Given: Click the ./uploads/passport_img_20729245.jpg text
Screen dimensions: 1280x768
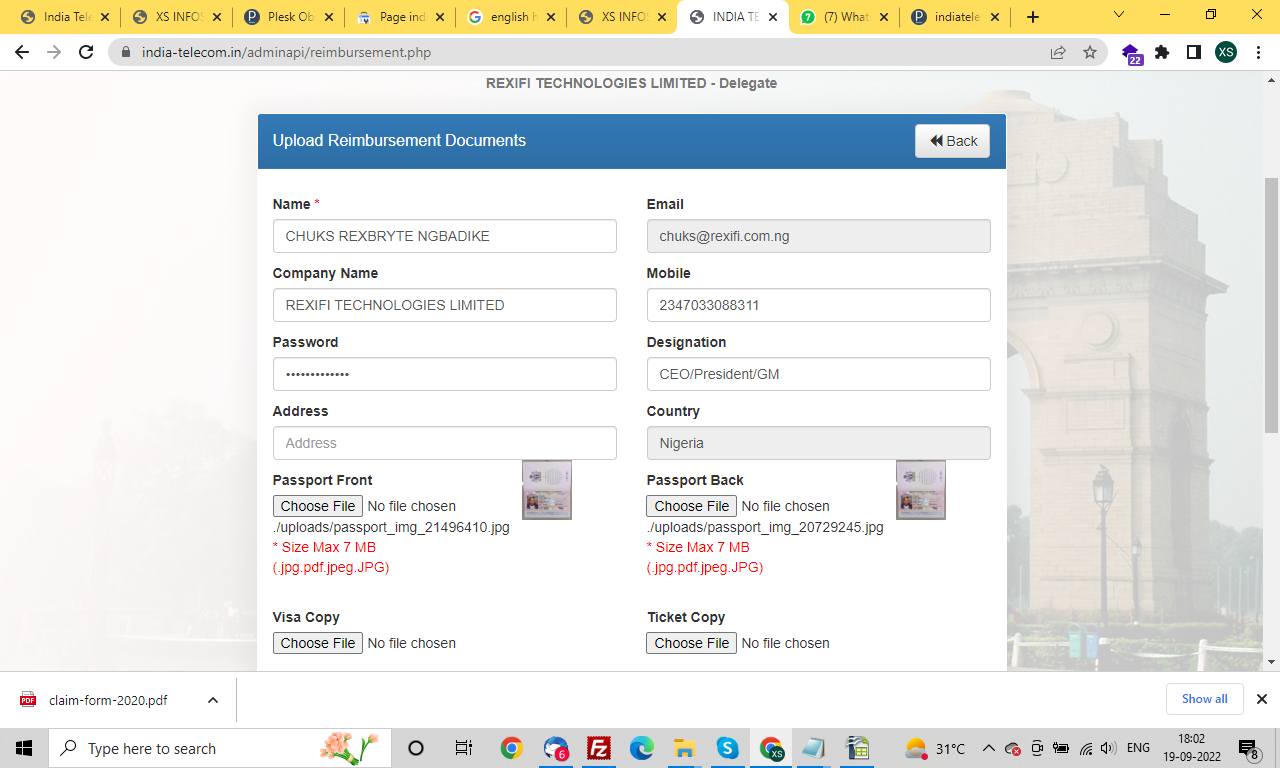Looking at the screenshot, I should coord(765,527).
